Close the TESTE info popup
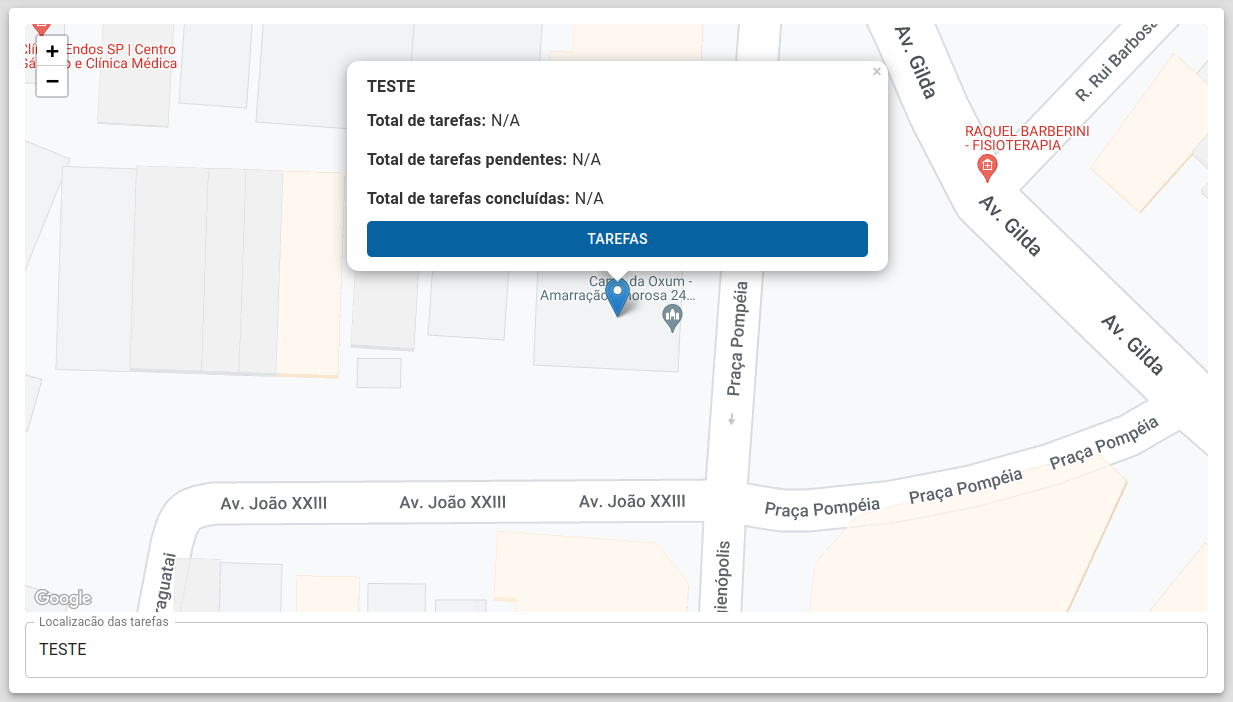Screen dimensions: 1233x702 click(x=876, y=72)
